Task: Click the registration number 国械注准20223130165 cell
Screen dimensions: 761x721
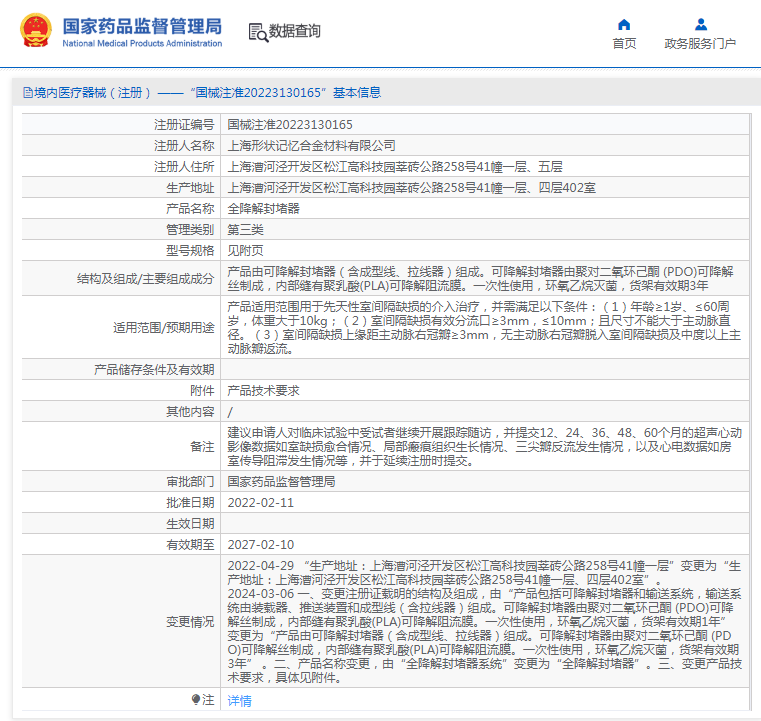Action: click(x=290, y=125)
